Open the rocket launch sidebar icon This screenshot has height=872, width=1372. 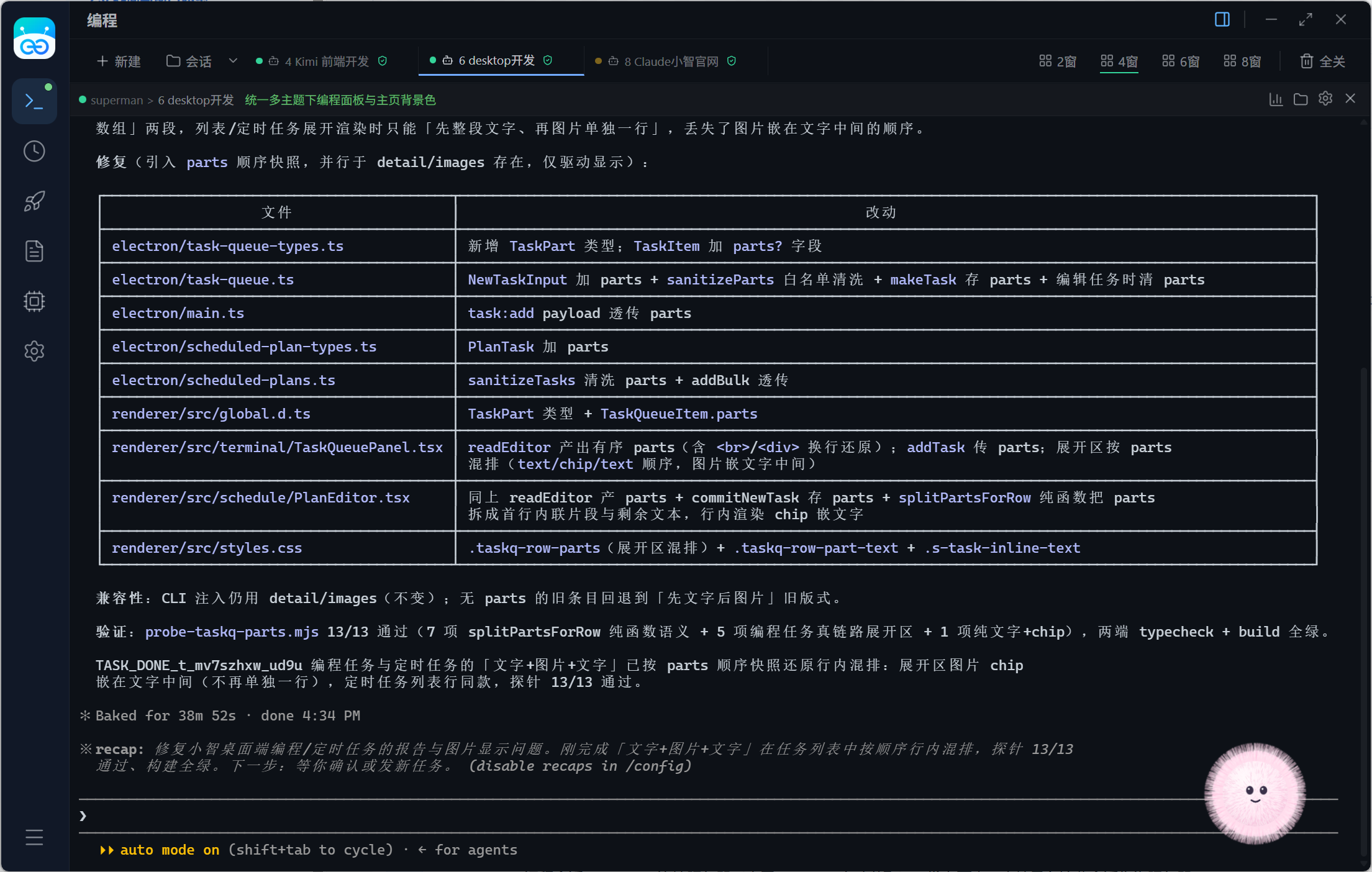point(34,201)
